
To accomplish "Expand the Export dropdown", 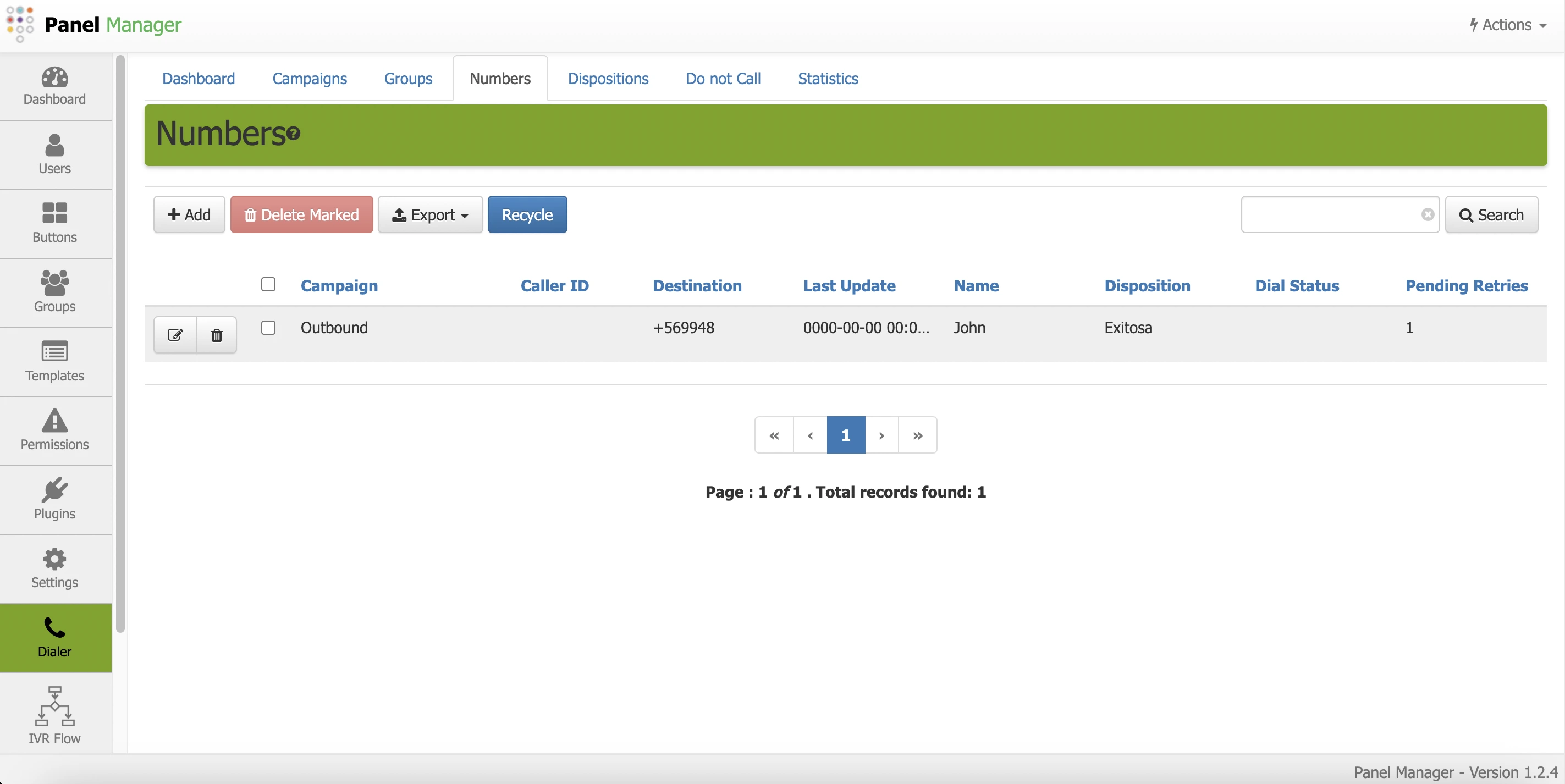I will pos(430,214).
